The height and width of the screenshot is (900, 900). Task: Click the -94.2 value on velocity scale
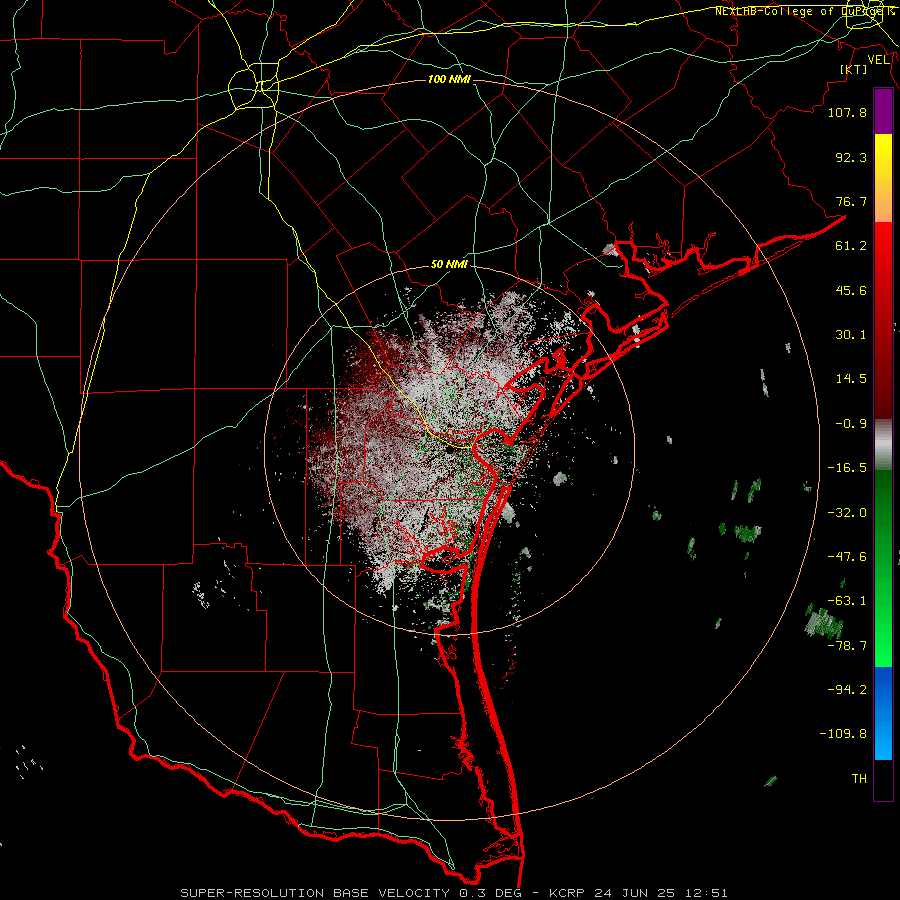click(847, 690)
